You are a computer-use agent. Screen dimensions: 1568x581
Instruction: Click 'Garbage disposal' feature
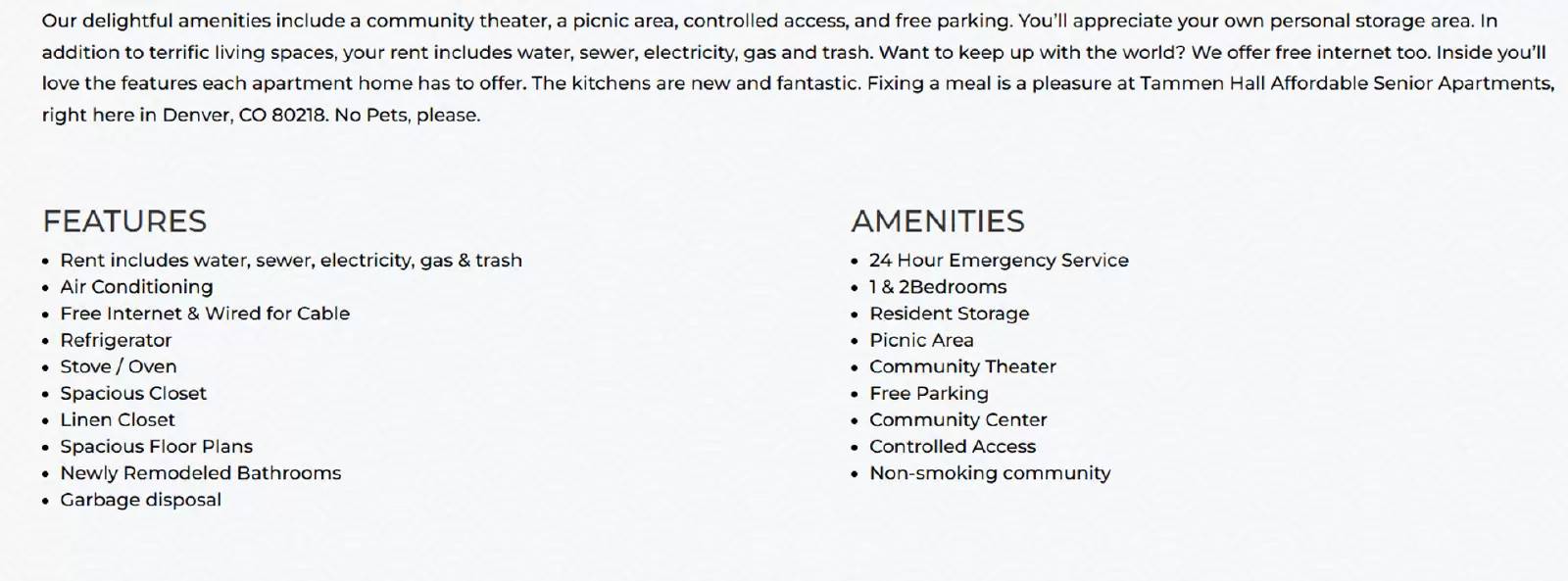pos(141,500)
